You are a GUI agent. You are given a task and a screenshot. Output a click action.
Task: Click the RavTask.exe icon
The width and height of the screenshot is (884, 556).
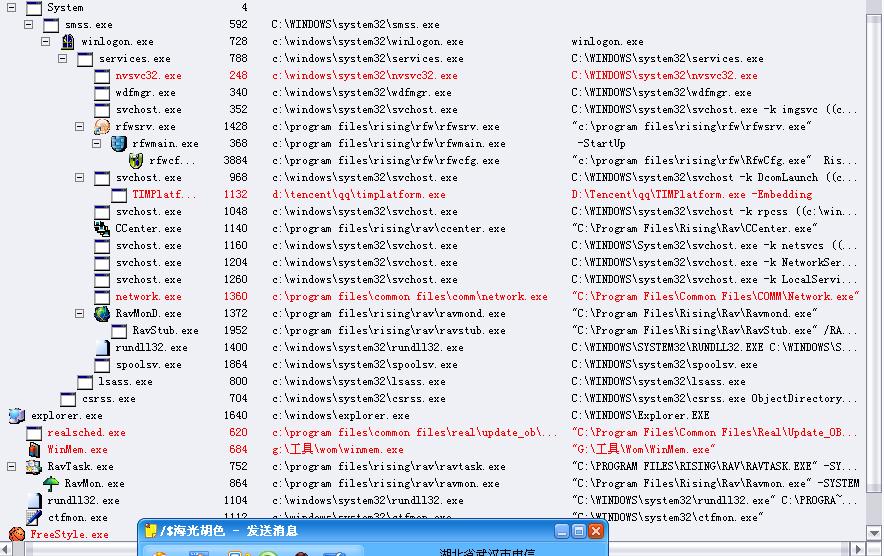pos(34,466)
